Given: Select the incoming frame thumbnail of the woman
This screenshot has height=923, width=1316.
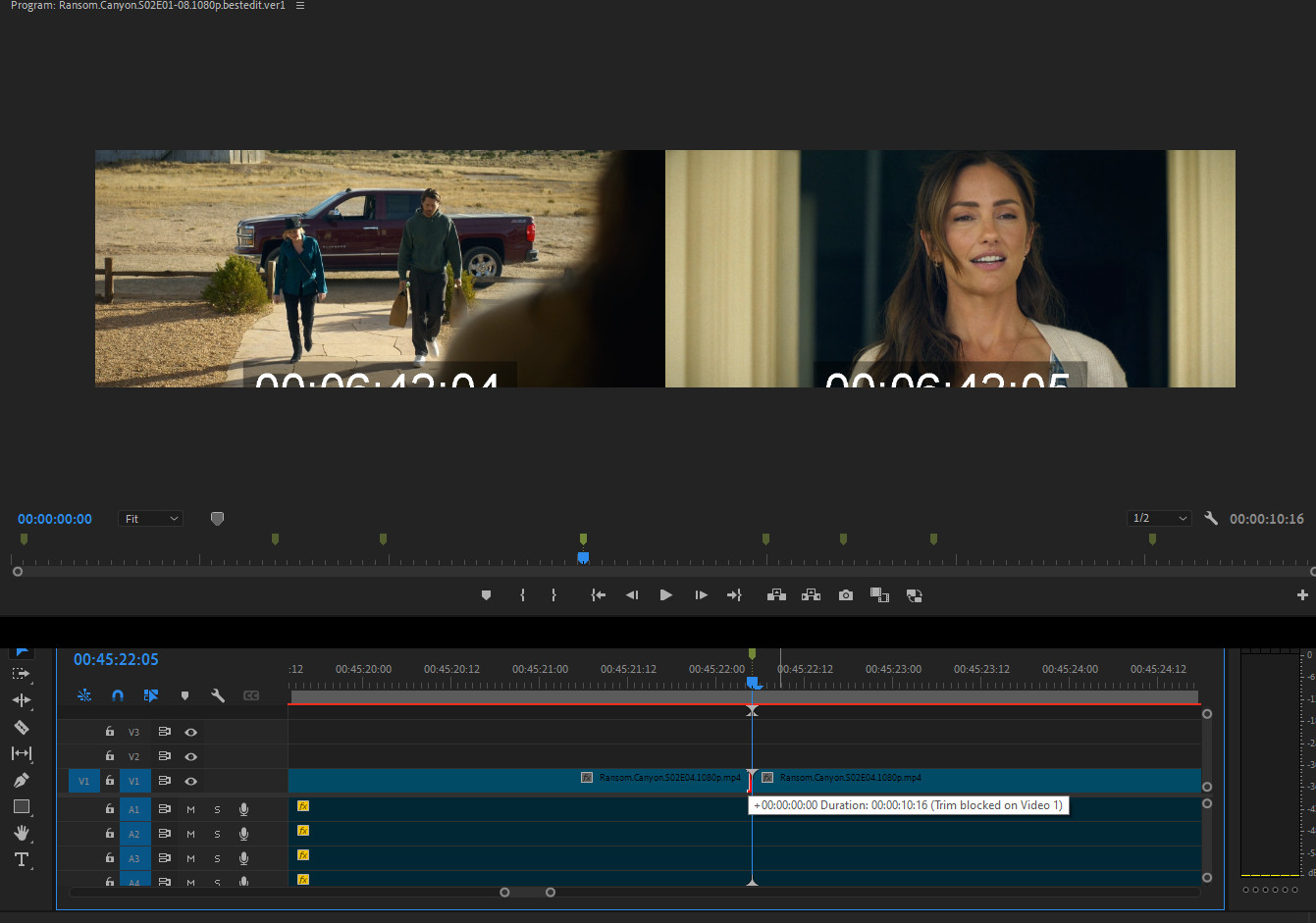Looking at the screenshot, I should point(950,269).
